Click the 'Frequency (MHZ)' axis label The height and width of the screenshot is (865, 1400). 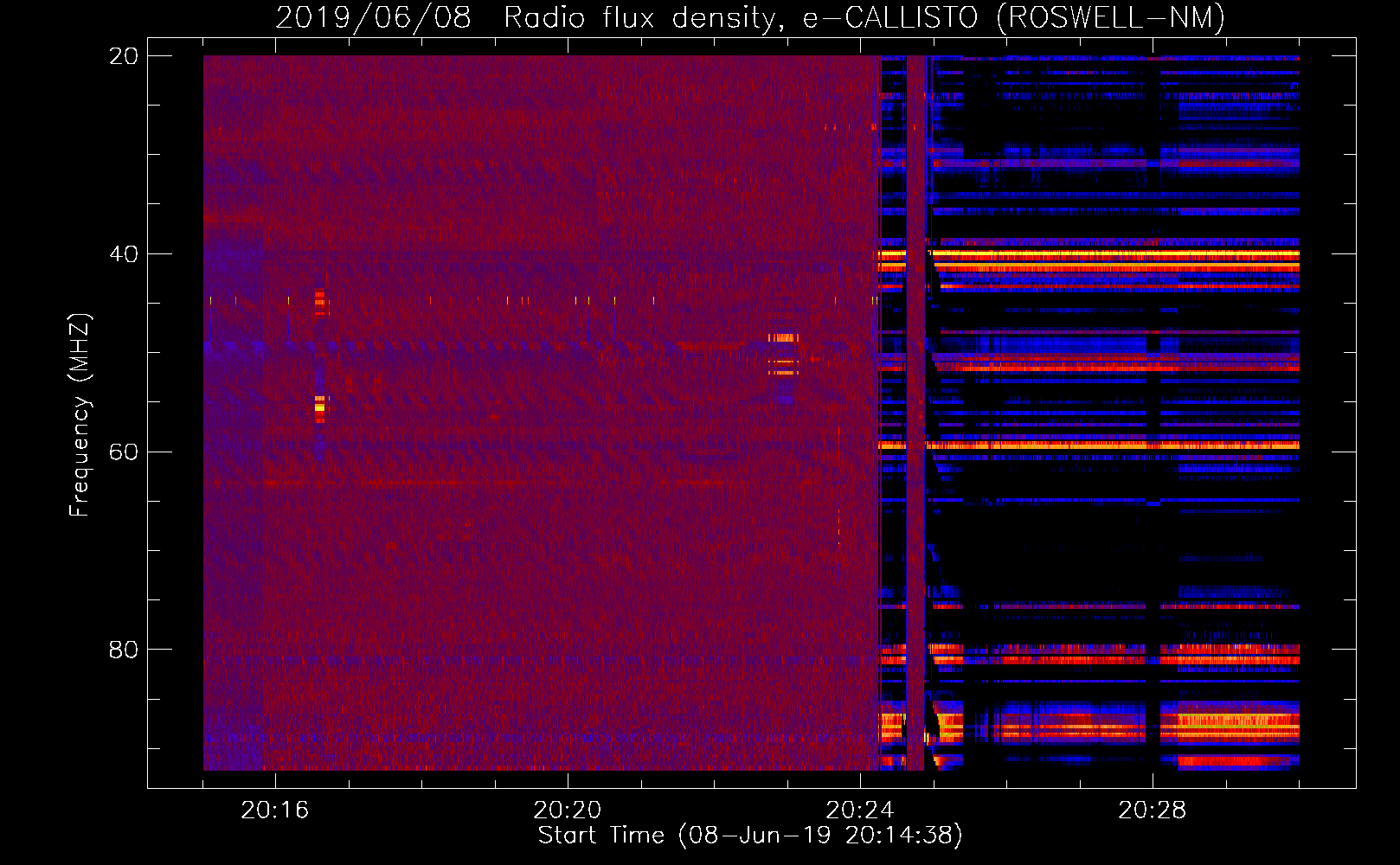tap(80, 414)
